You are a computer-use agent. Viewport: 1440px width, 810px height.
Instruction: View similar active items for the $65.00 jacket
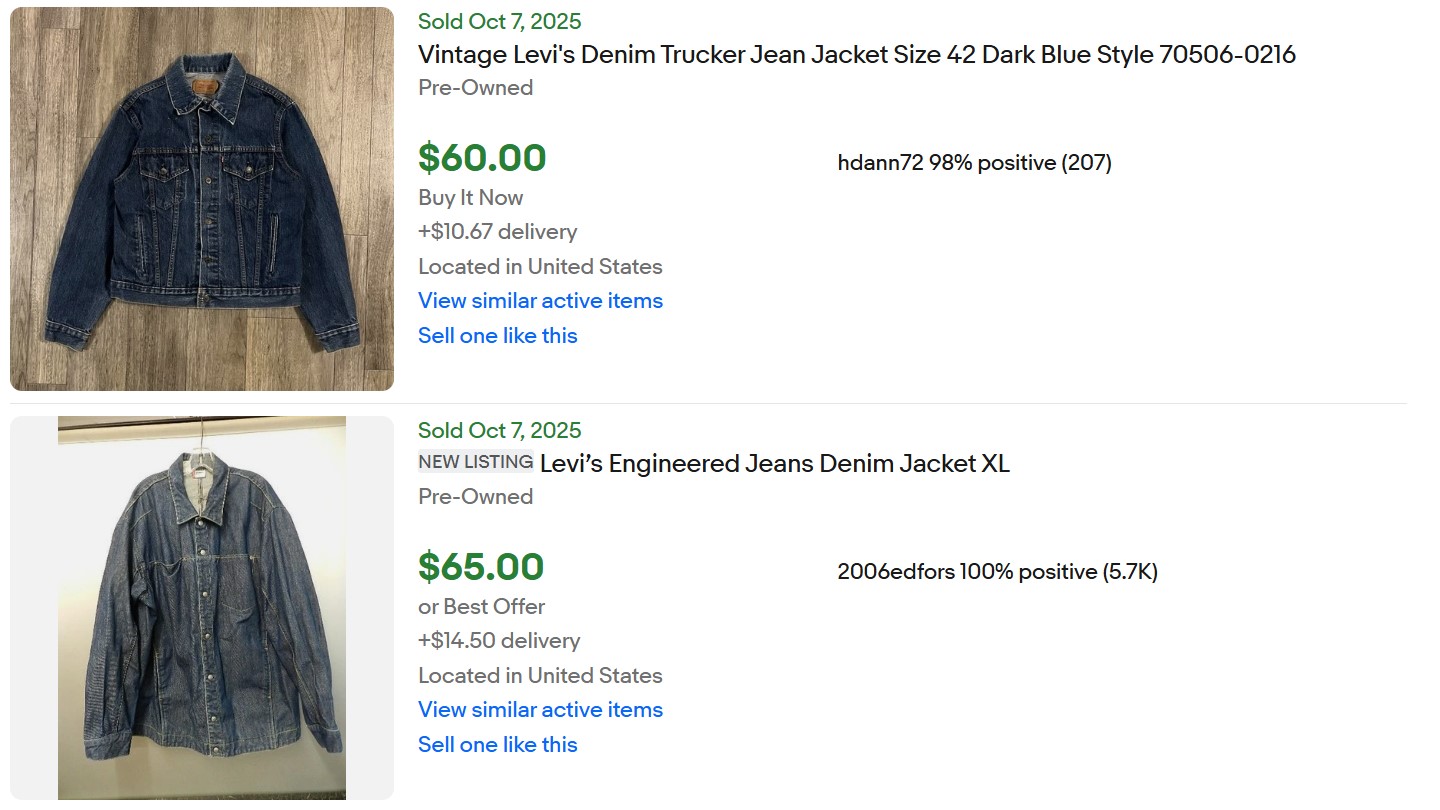pyautogui.click(x=540, y=709)
